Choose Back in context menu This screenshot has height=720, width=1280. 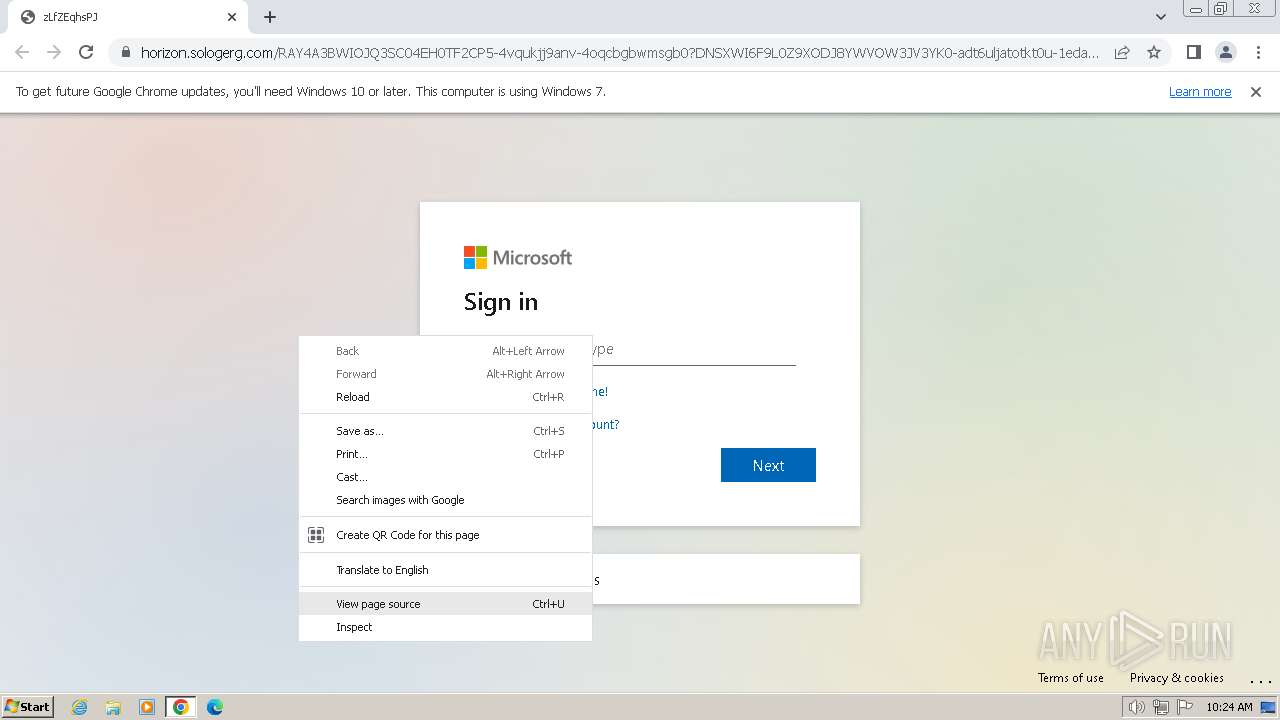tap(446, 351)
